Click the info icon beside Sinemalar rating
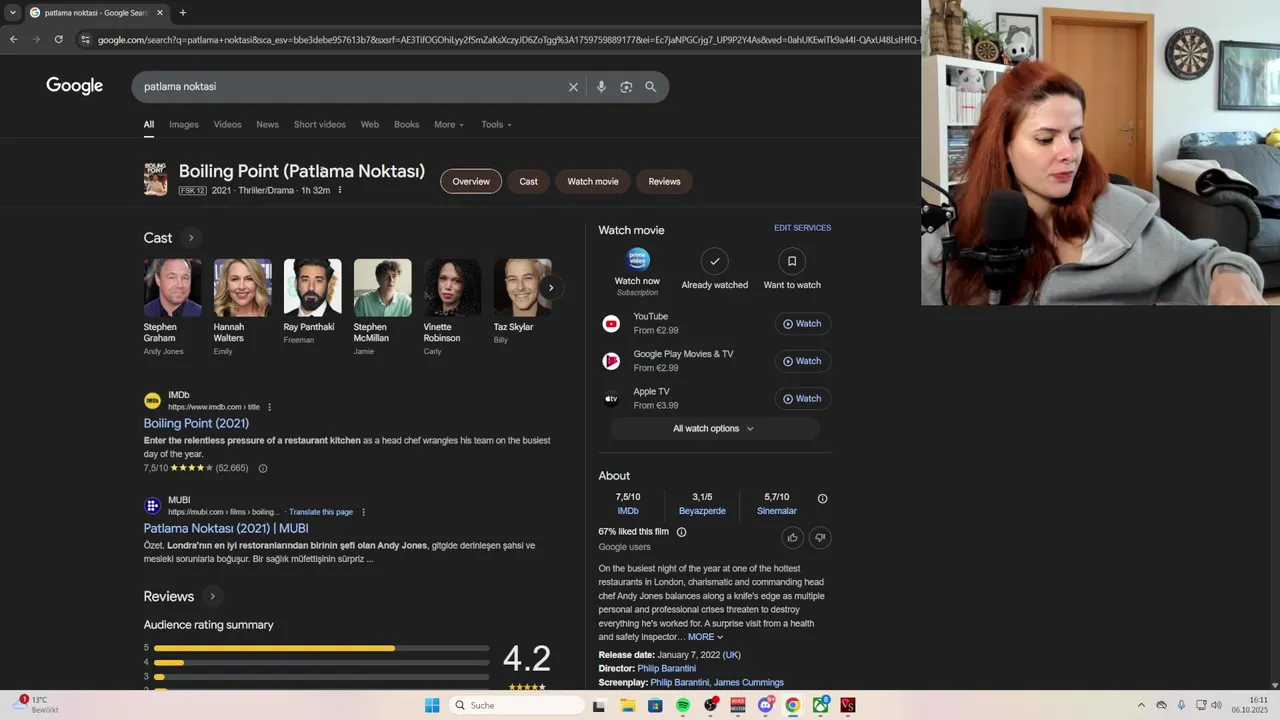The height and width of the screenshot is (720, 1280). point(822,499)
